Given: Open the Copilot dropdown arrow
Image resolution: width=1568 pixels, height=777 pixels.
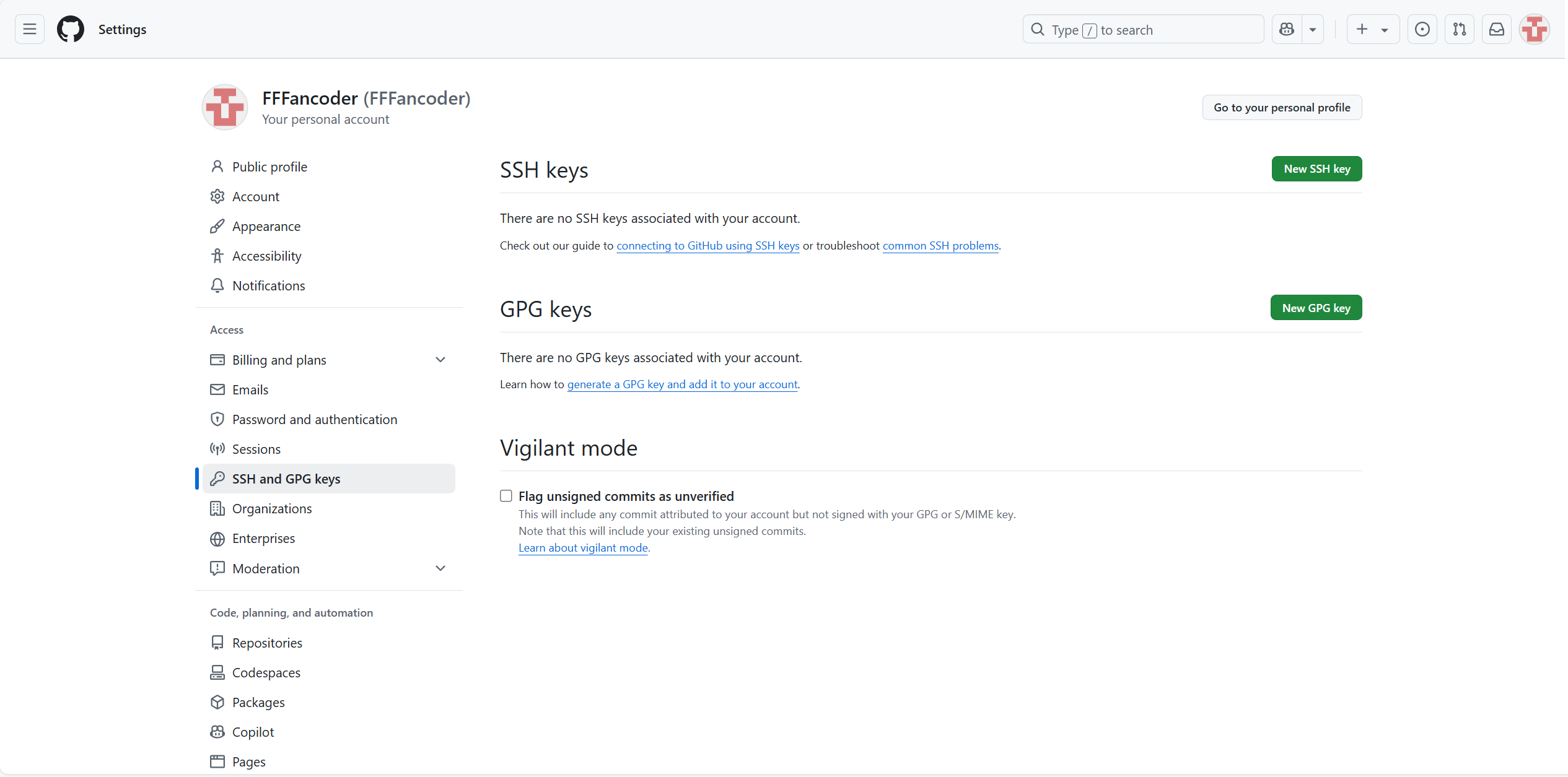Looking at the screenshot, I should [x=1312, y=29].
